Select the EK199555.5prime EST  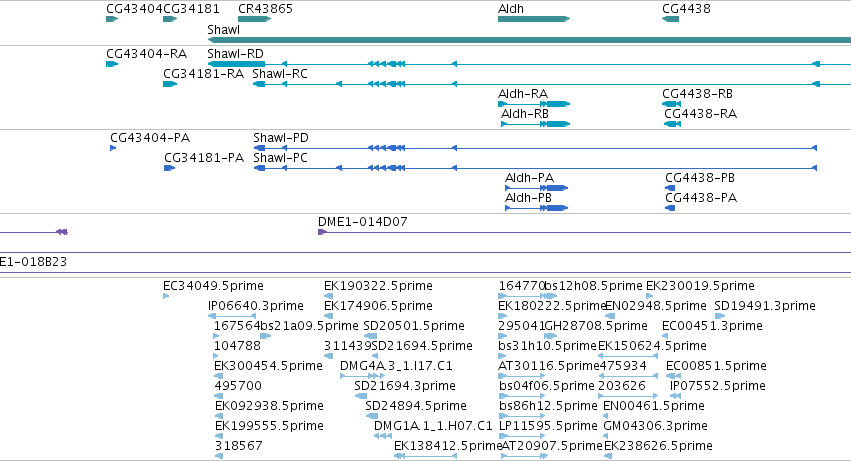click(x=219, y=436)
